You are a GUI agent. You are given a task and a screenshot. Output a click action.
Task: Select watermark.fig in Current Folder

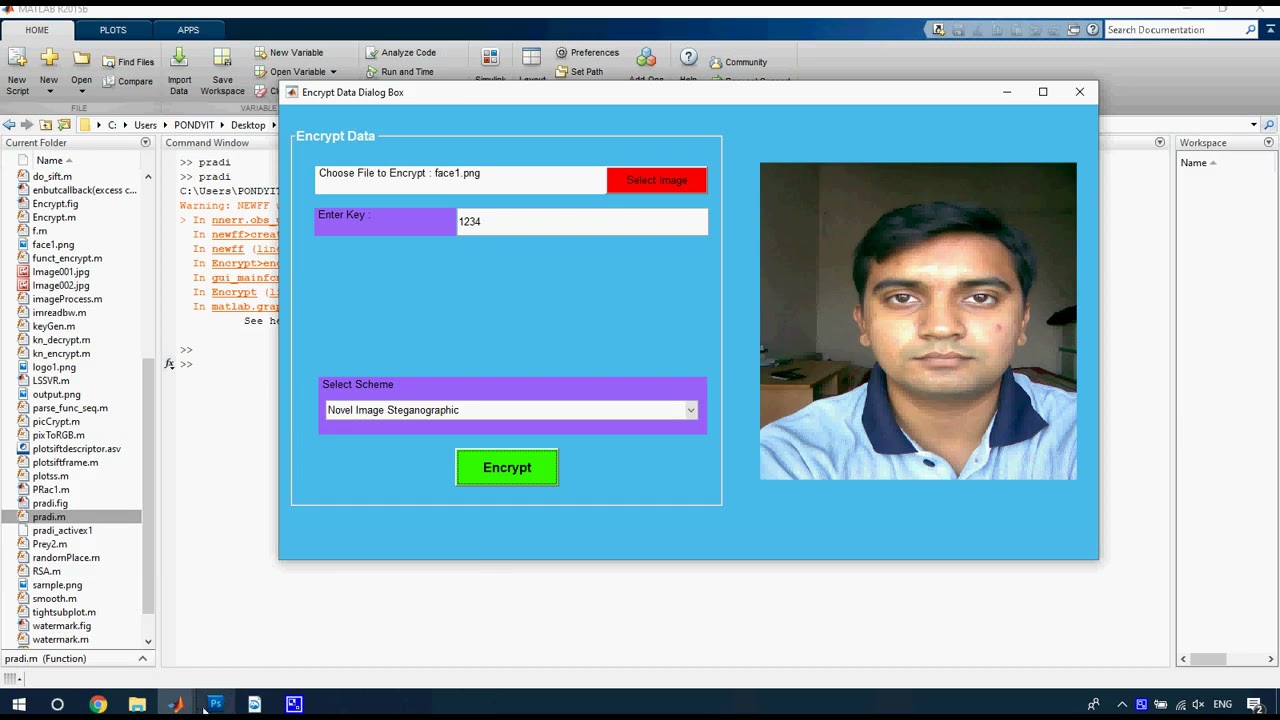pos(61,626)
